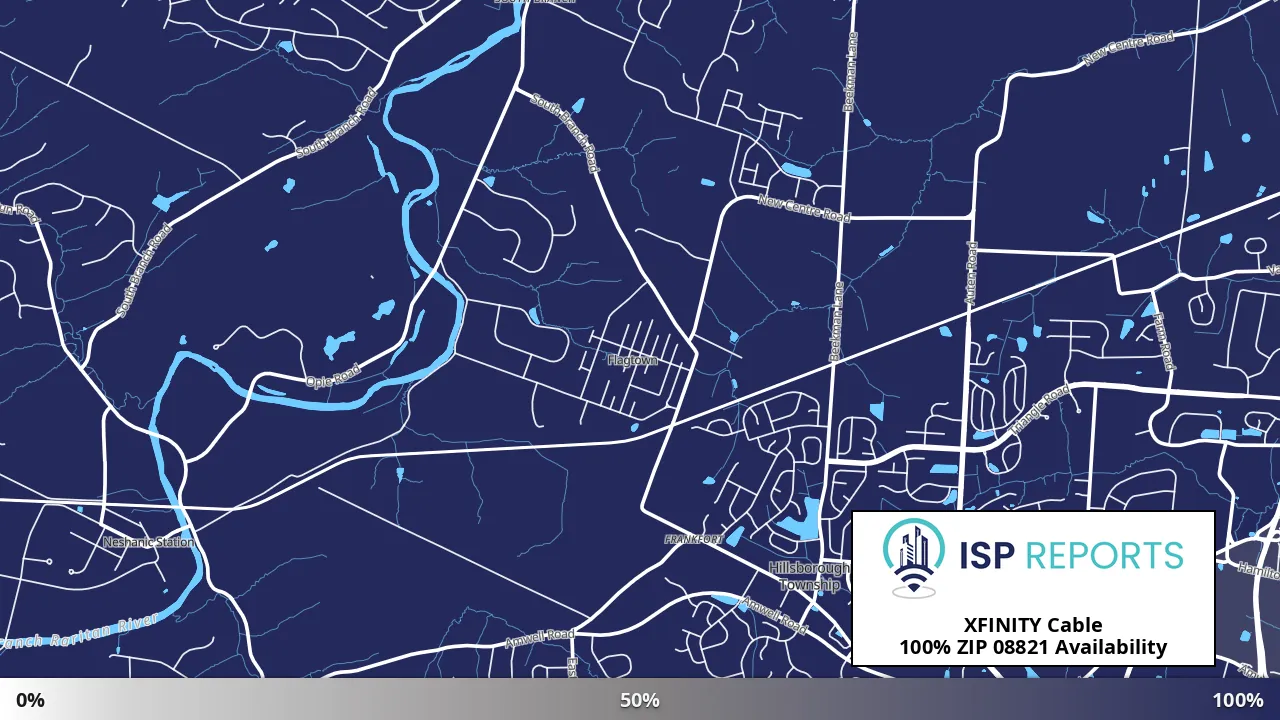
Task: Click "100% ZIP 08821 Availability" text
Action: [x=1033, y=647]
